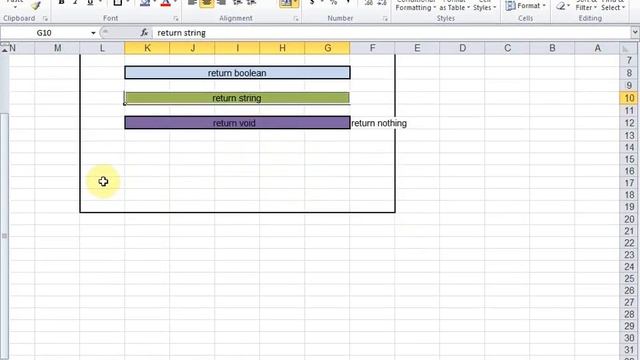Open the Merge & Center dropdown arrow
Image resolution: width=640 pixels, height=360 pixels.
tap(295, 3)
